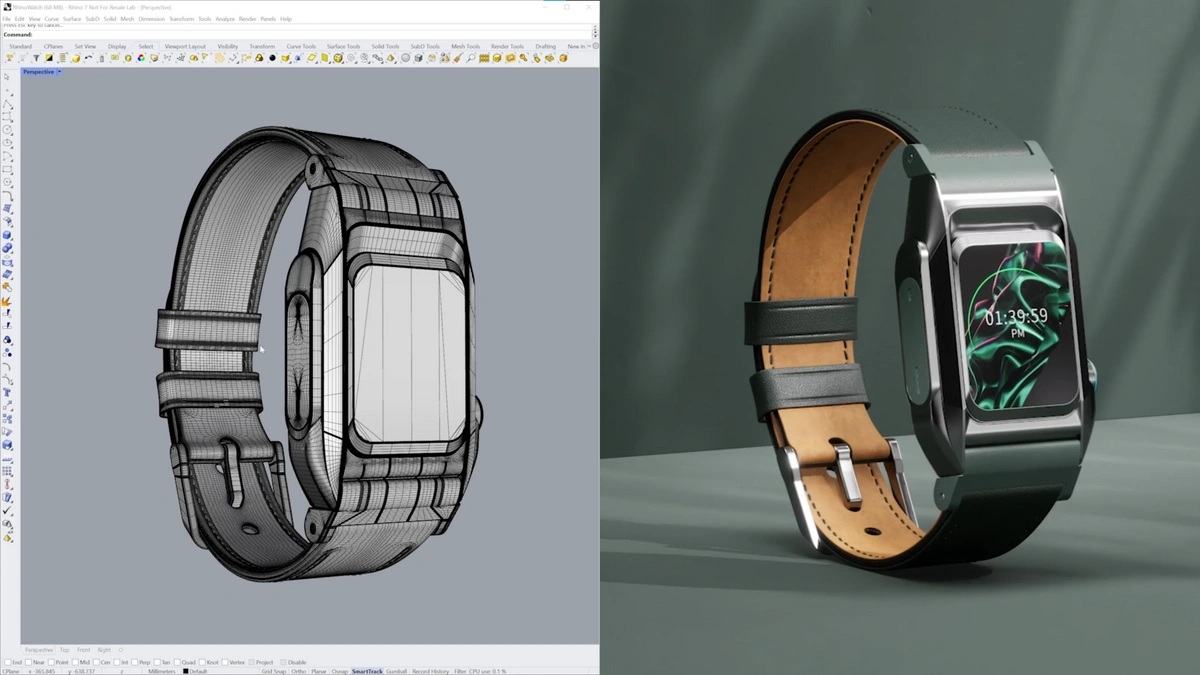The width and height of the screenshot is (1200, 675).
Task: Toggle the Gumball status bar button
Action: [396, 671]
